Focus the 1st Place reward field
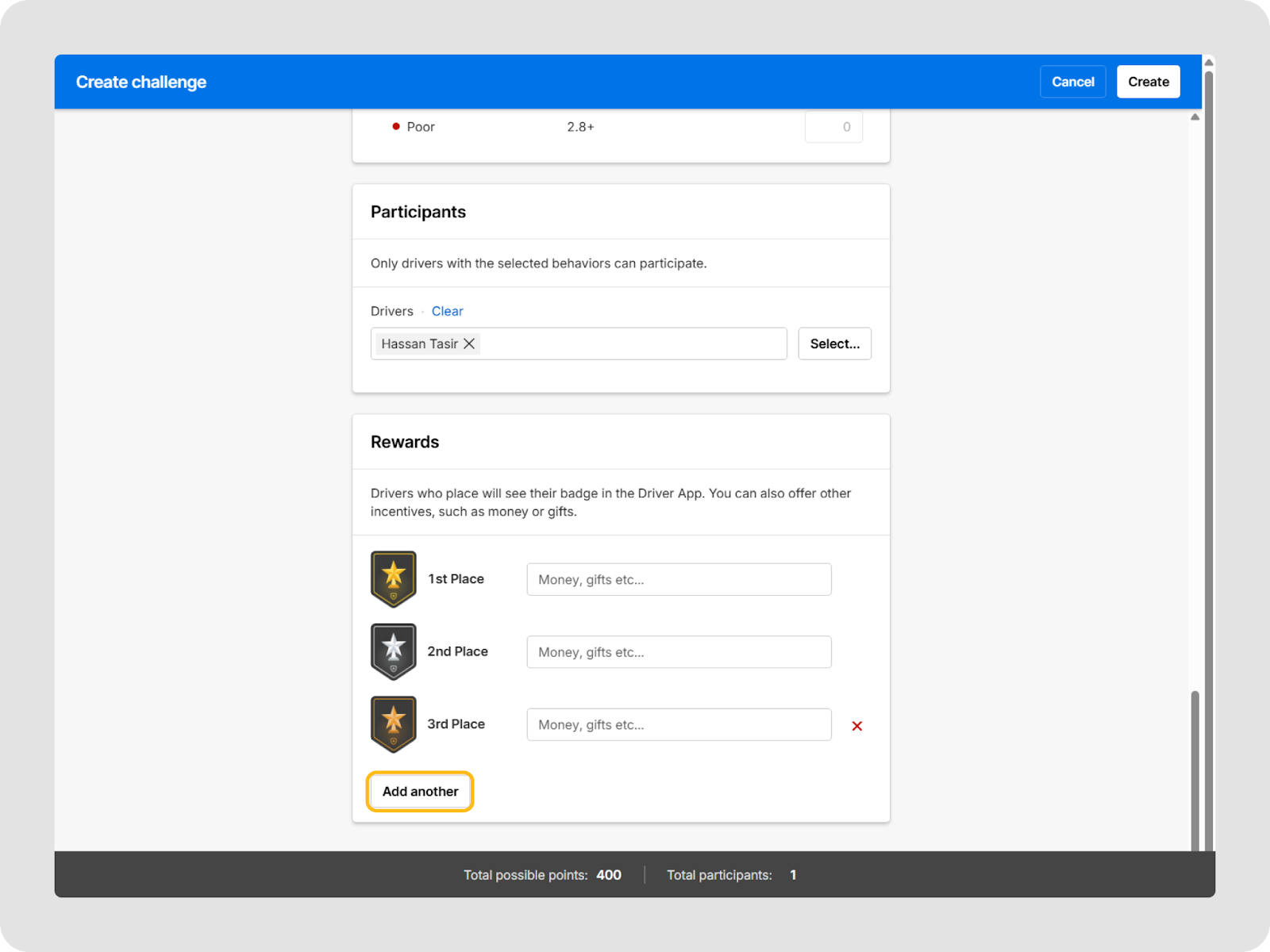This screenshot has width=1270, height=952. coord(679,580)
